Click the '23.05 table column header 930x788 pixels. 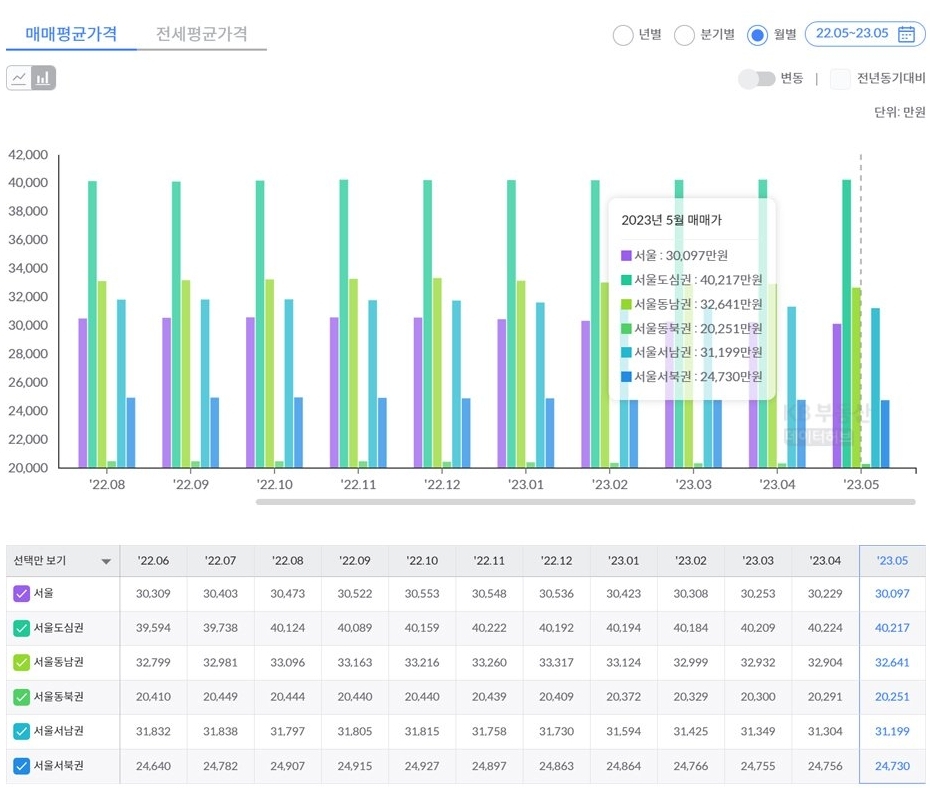click(892, 560)
